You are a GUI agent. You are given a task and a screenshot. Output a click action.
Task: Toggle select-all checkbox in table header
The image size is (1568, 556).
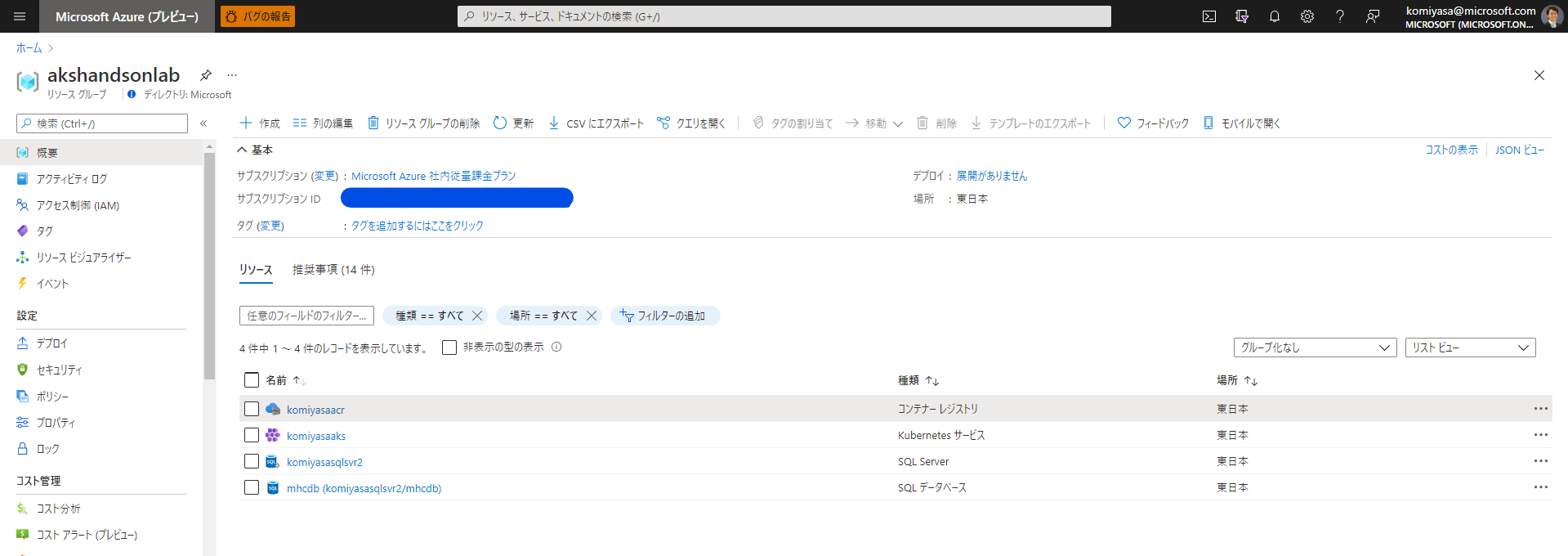[252, 379]
